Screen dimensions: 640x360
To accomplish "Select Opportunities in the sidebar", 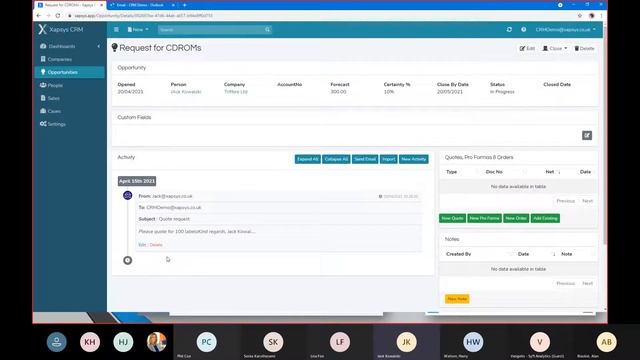I will click(x=69, y=72).
